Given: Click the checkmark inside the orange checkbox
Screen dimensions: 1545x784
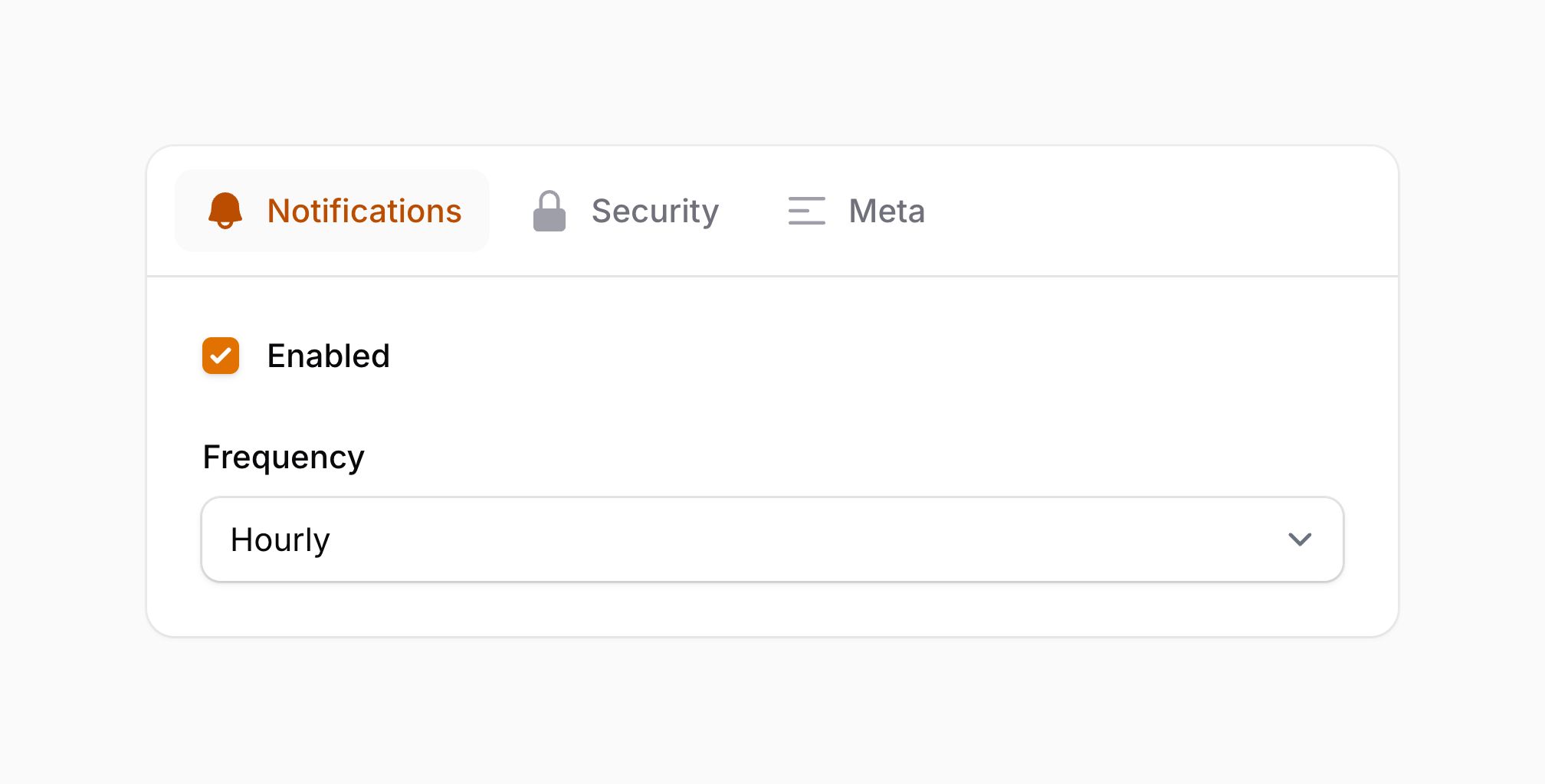Looking at the screenshot, I should pos(220,356).
